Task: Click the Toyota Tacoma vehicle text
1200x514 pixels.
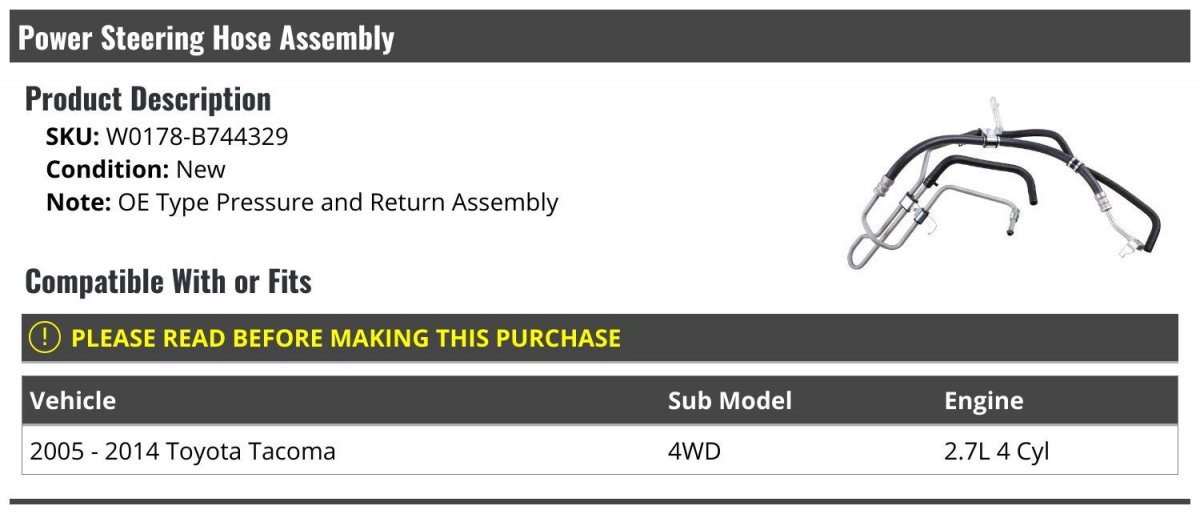Action: click(x=250, y=452)
